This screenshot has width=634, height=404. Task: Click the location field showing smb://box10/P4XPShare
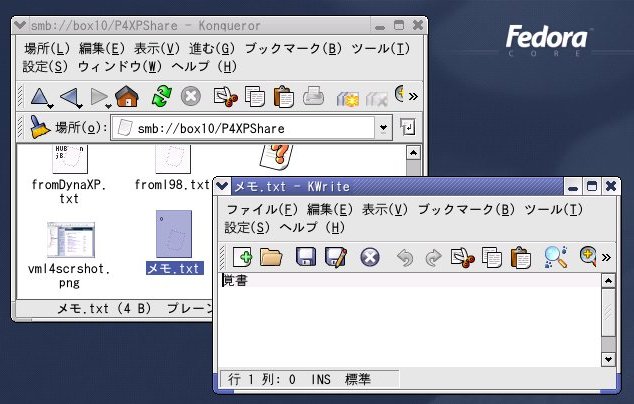(243, 129)
